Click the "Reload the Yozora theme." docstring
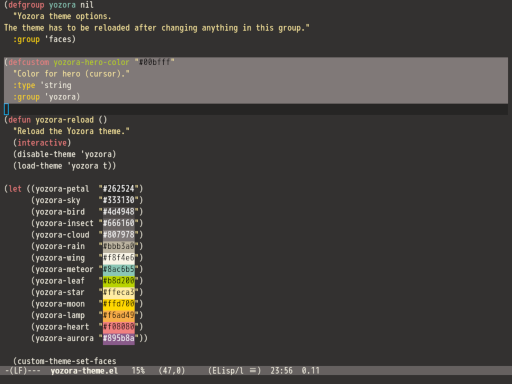 click(x=71, y=131)
